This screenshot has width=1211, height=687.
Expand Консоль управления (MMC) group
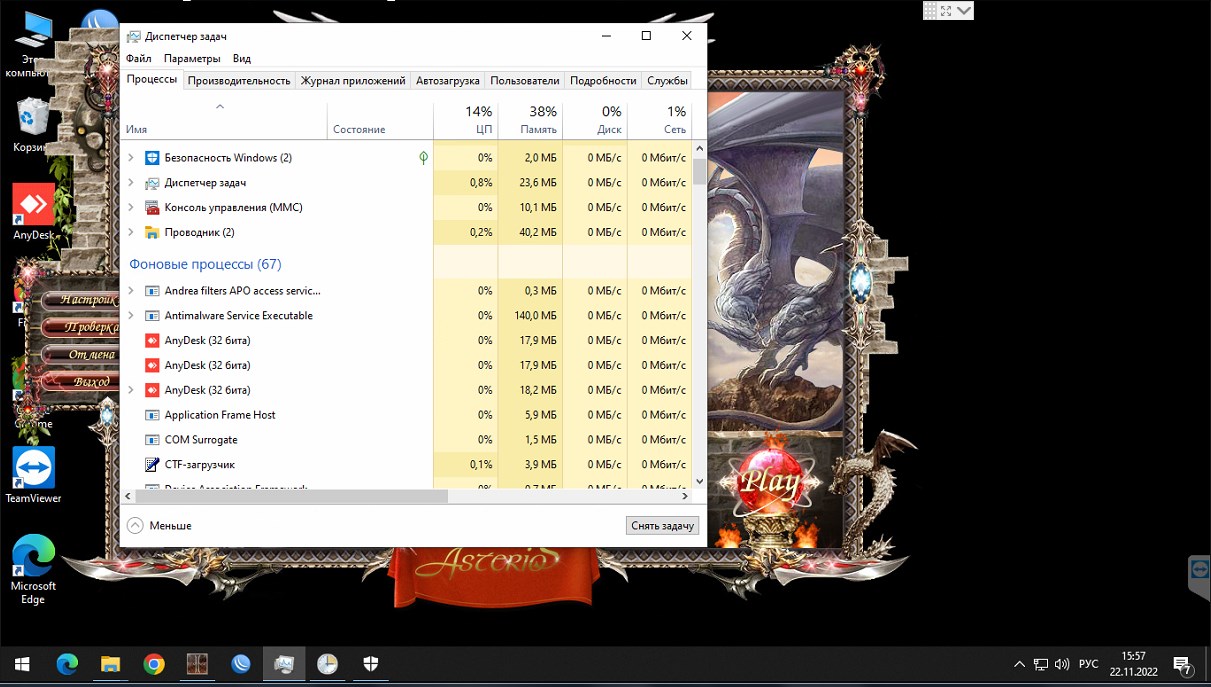131,208
